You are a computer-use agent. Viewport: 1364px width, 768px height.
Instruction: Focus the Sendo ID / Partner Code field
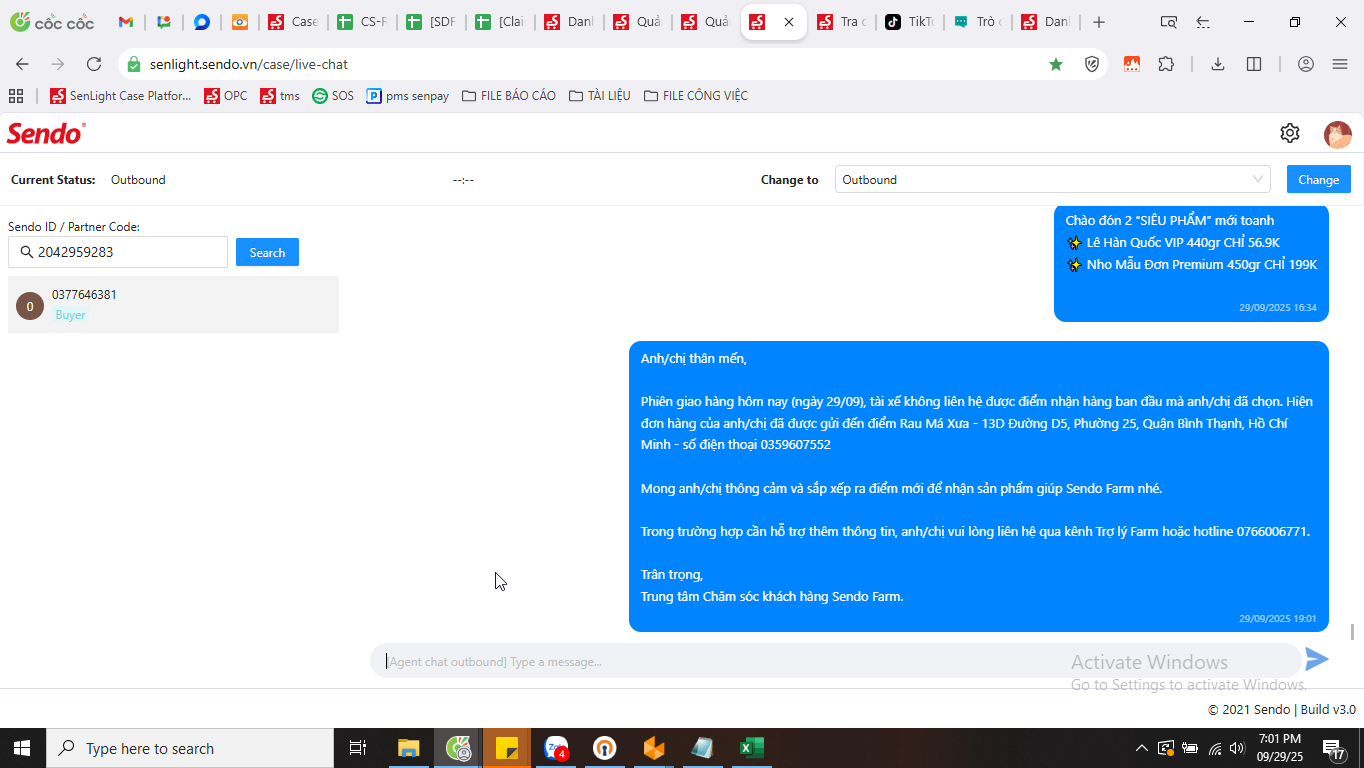pyautogui.click(x=118, y=252)
